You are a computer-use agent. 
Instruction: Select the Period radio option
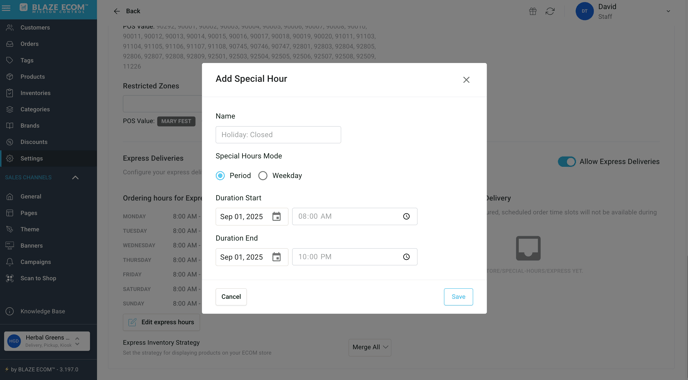click(220, 176)
